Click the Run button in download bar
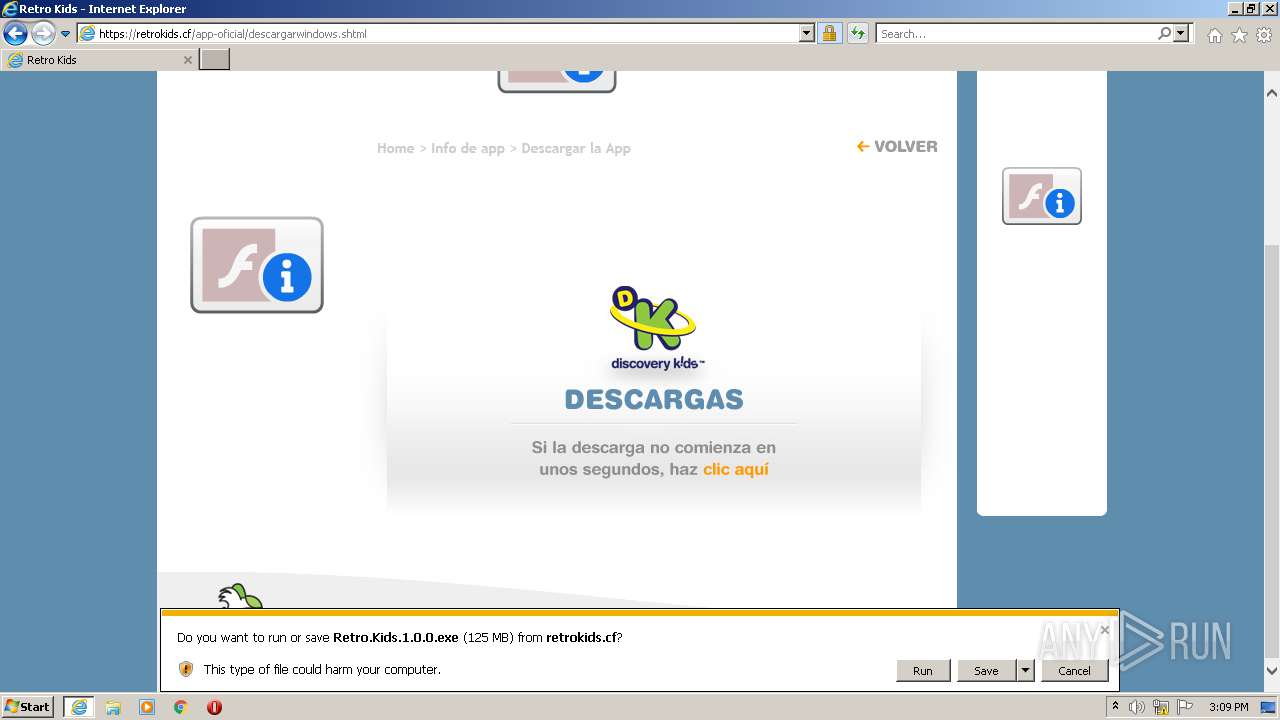Screen dimensions: 1280x720 [x=922, y=671]
